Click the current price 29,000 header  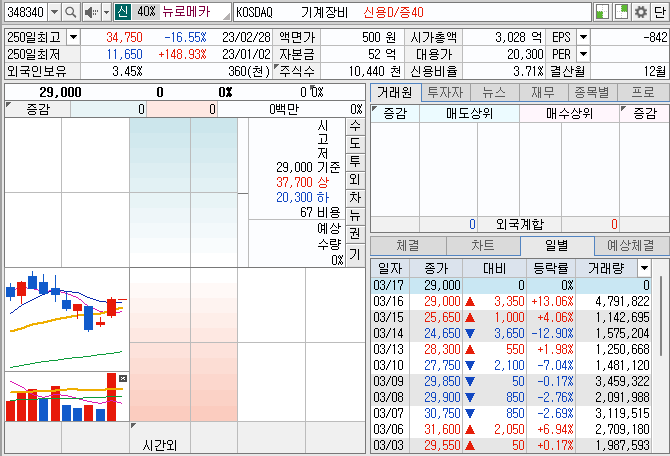pyautogui.click(x=60, y=92)
